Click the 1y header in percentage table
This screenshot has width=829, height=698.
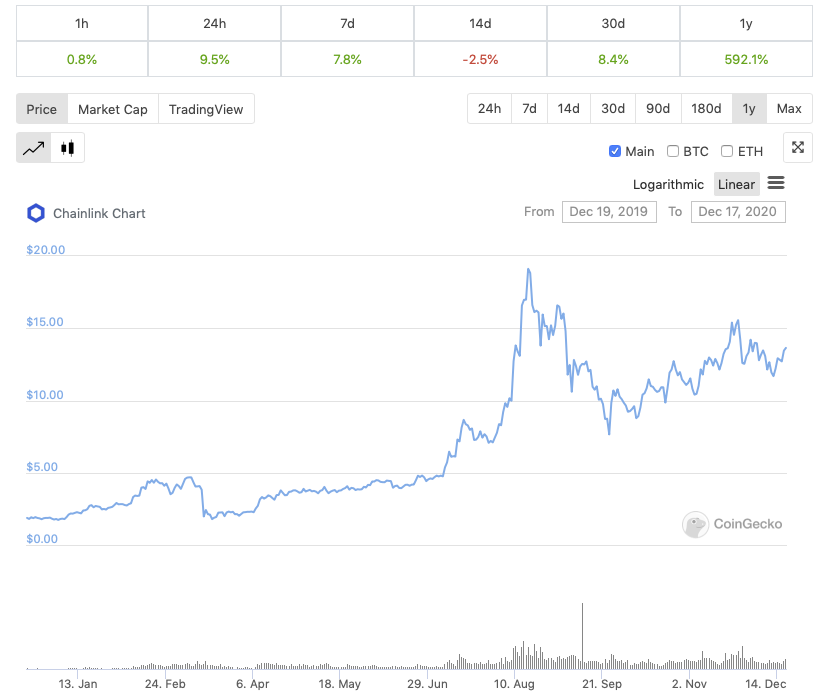(746, 23)
